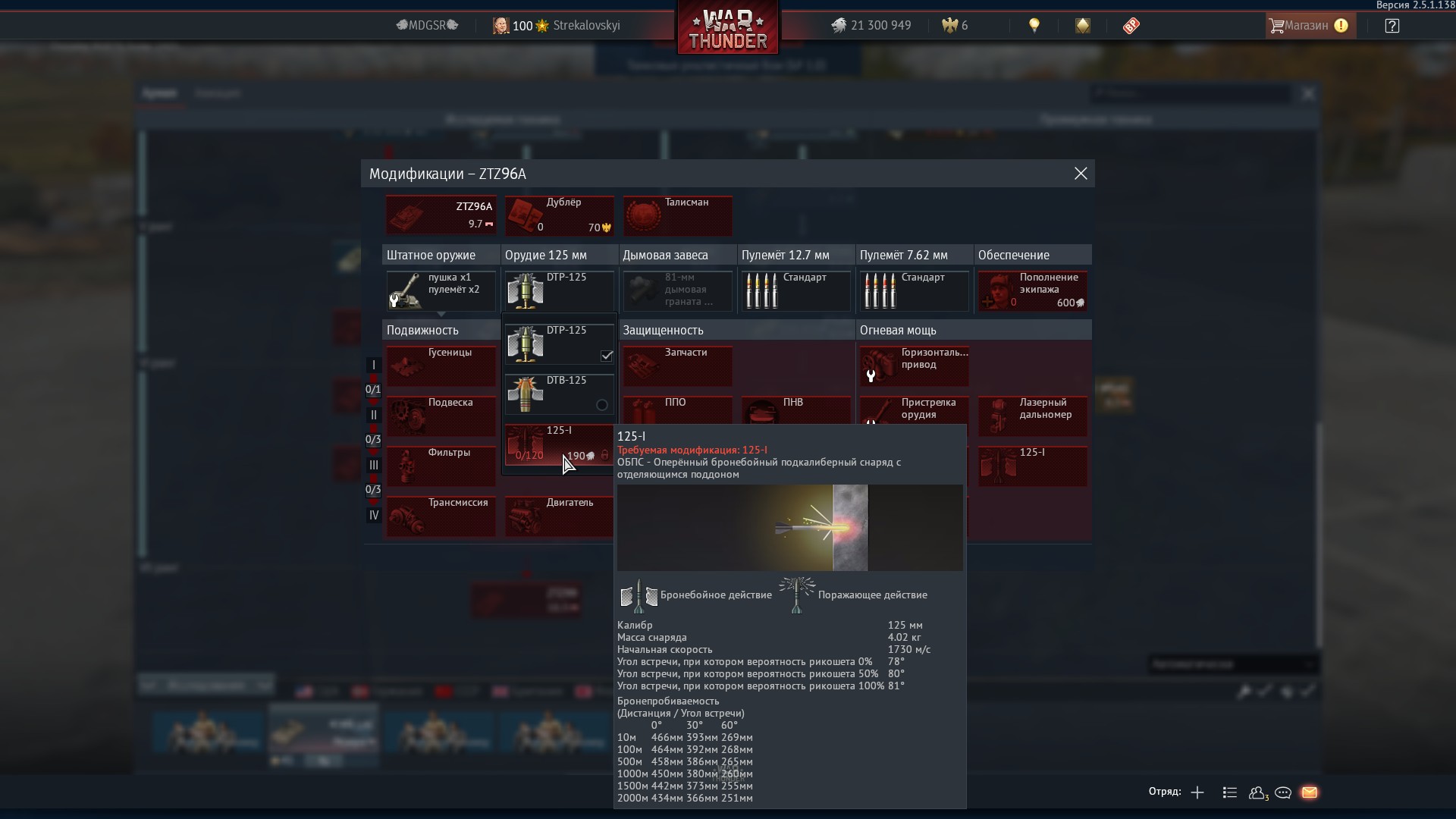
Task: Open the Гусеницы modification
Action: [441, 366]
